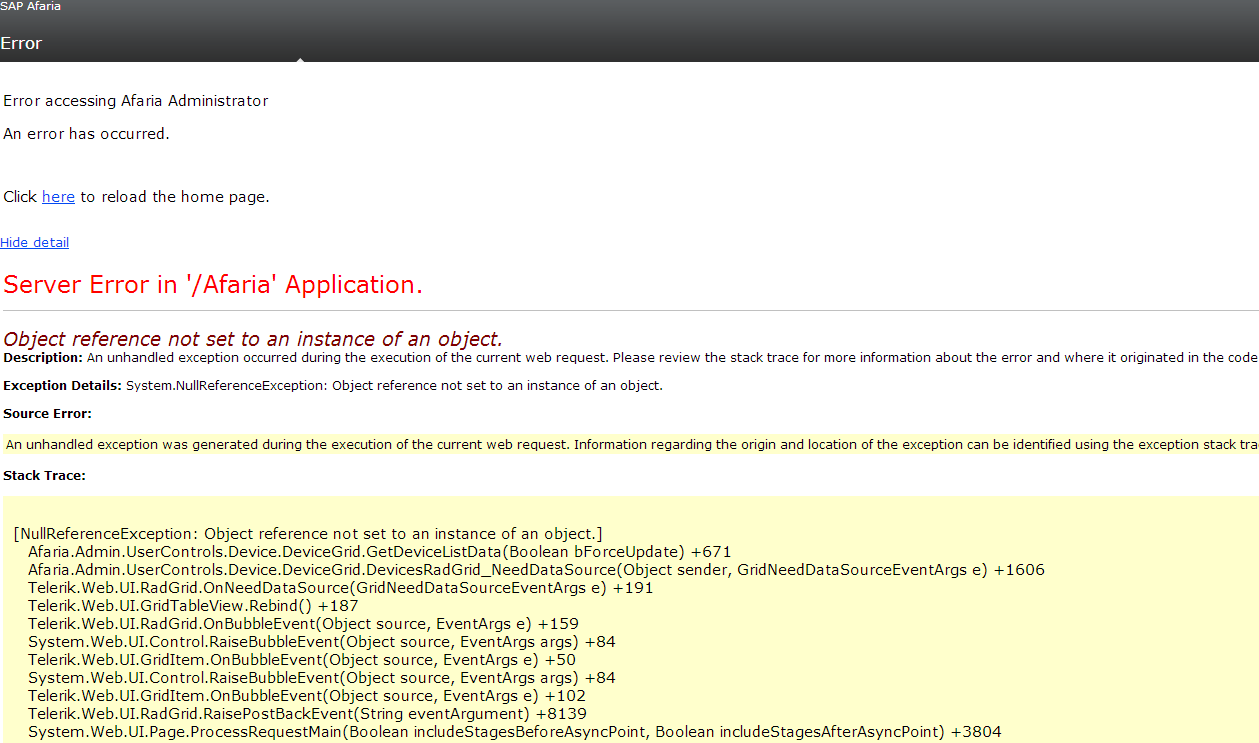1259x743 pixels.
Task: Click the 'GridItem.OnBubbleEvent' +50 line
Action: pyautogui.click(x=302, y=660)
